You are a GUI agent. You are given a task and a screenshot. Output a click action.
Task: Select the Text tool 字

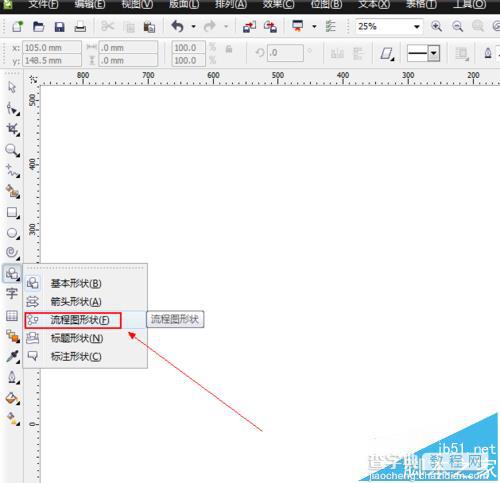[x=12, y=293]
